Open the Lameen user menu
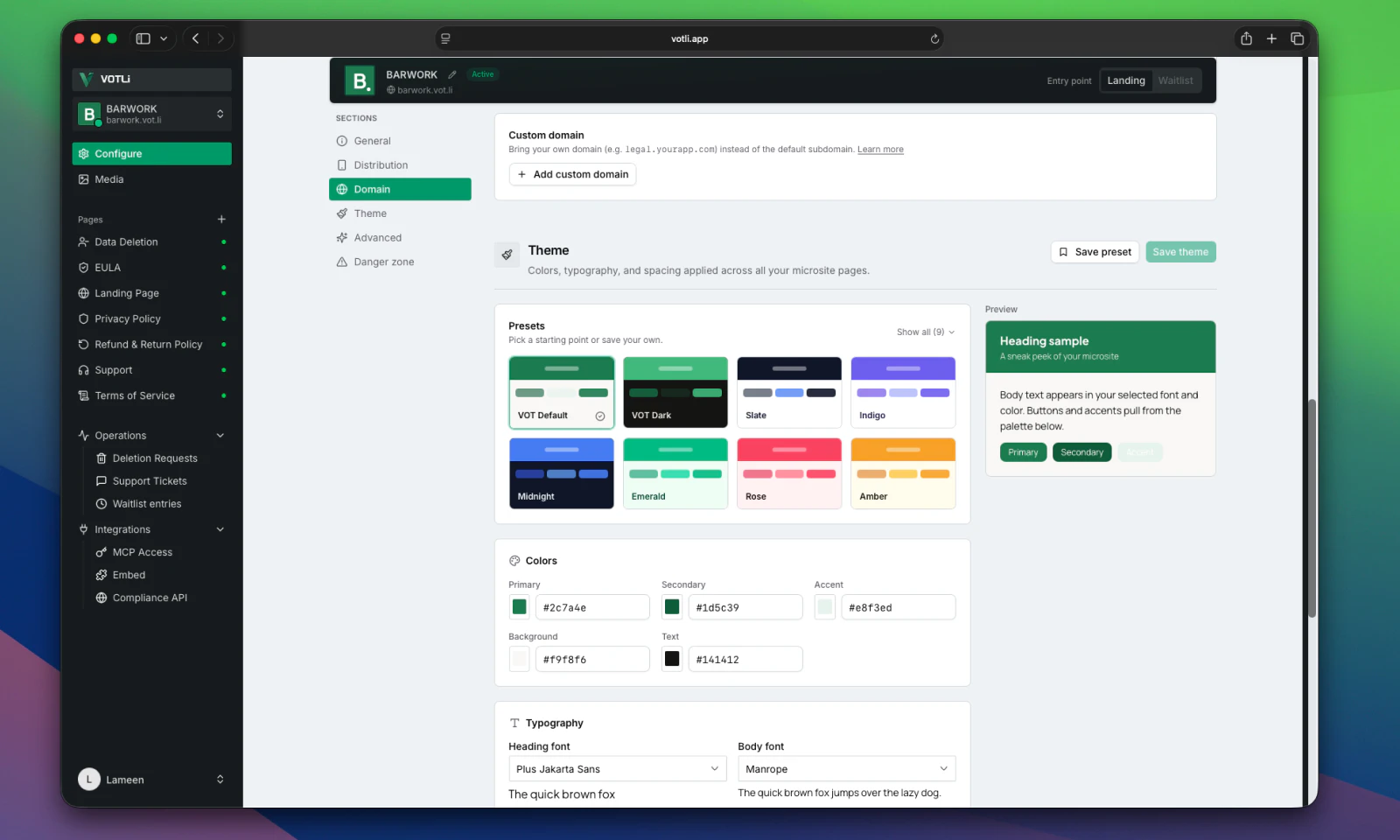Screen dimensions: 1400x840 click(x=151, y=779)
